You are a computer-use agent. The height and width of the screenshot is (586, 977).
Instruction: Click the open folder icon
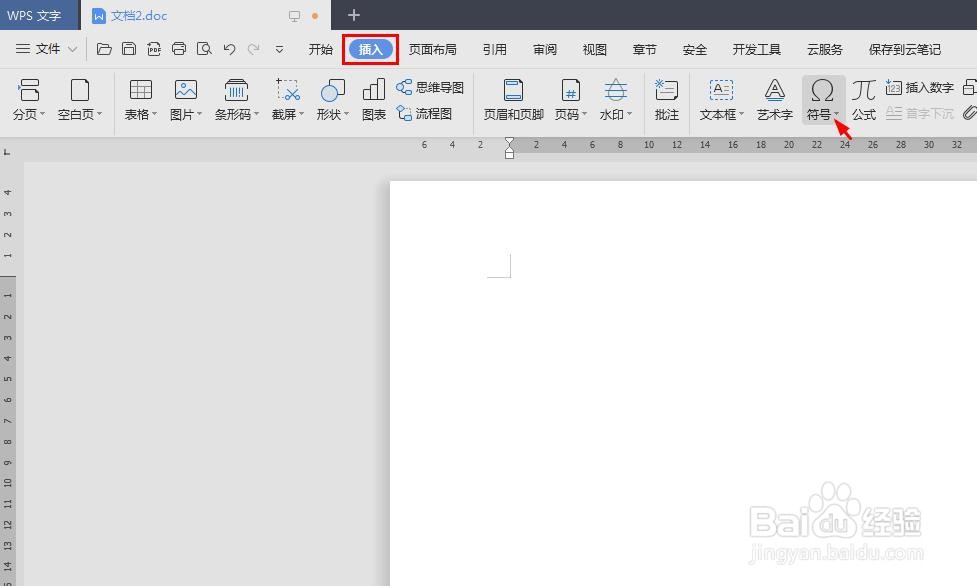104,49
